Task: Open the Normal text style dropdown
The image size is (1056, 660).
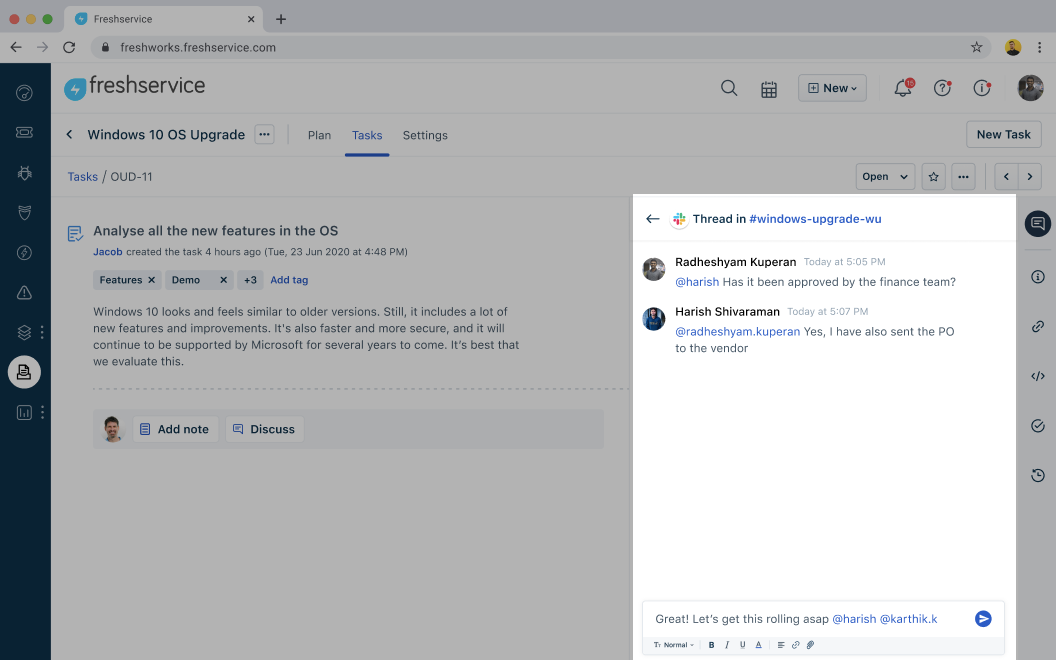Action: pos(673,645)
